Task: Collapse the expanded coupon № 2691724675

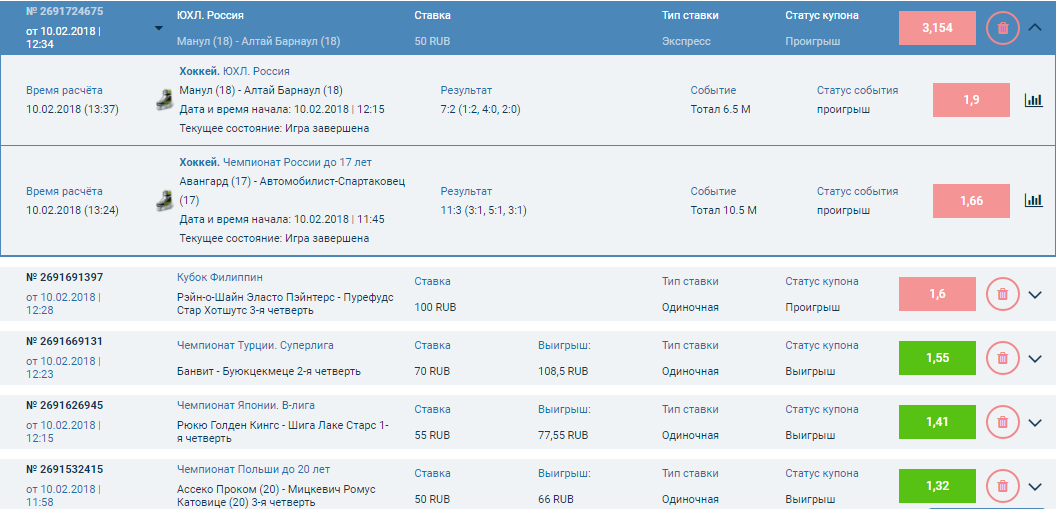Action: point(1035,28)
